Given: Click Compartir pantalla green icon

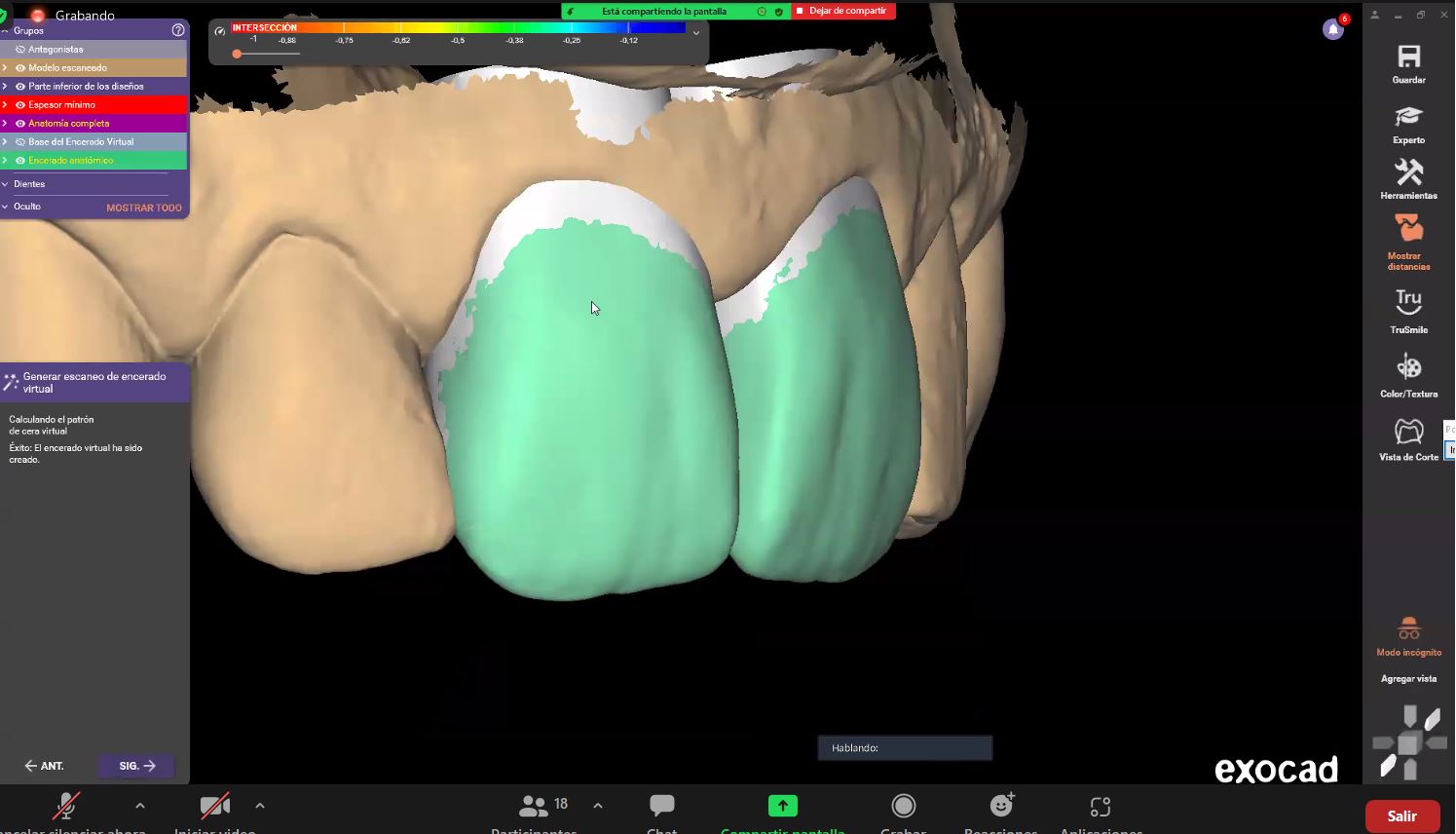Looking at the screenshot, I should pyautogui.click(x=782, y=806).
